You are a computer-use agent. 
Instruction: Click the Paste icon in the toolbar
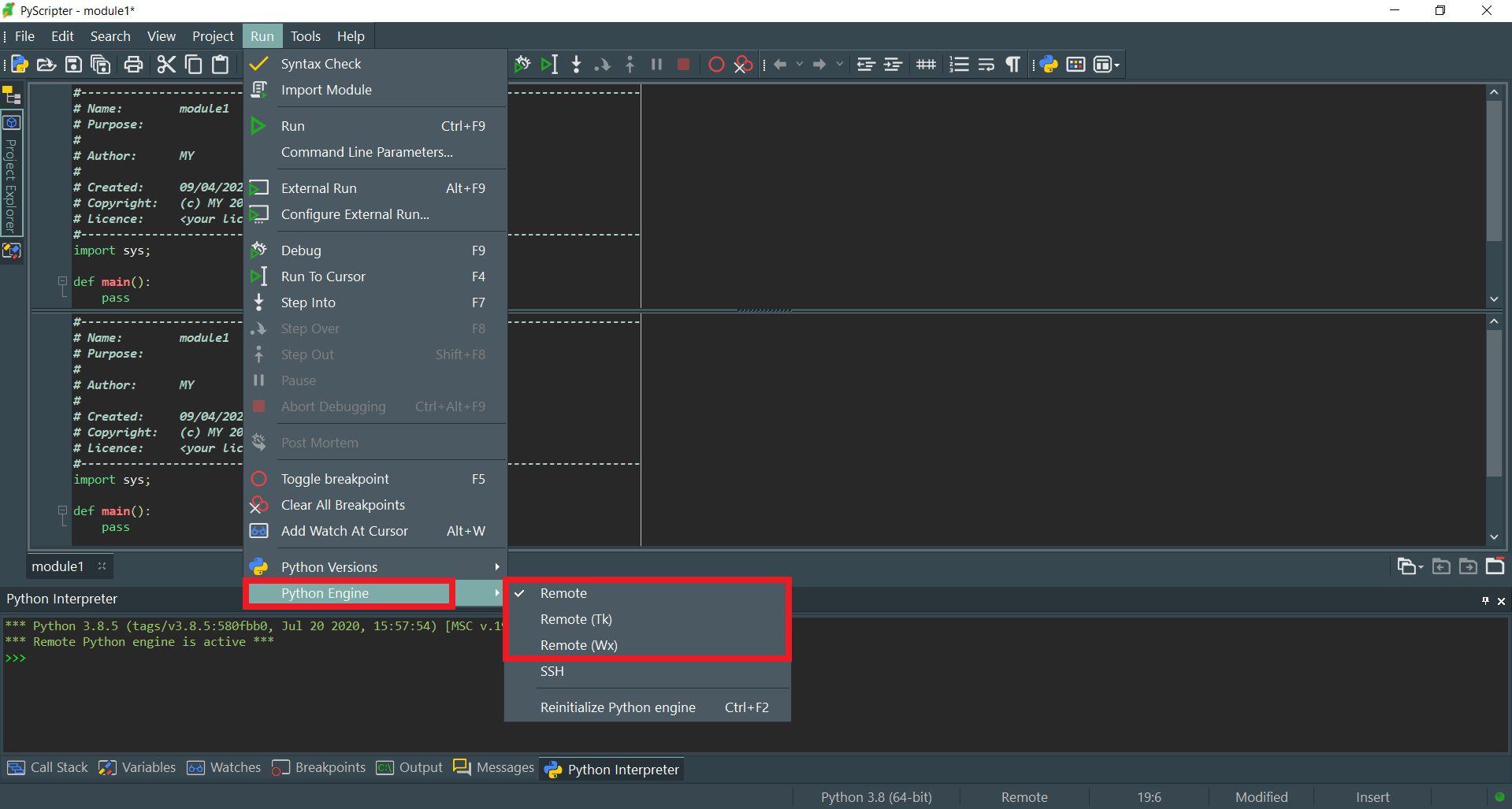[x=221, y=65]
